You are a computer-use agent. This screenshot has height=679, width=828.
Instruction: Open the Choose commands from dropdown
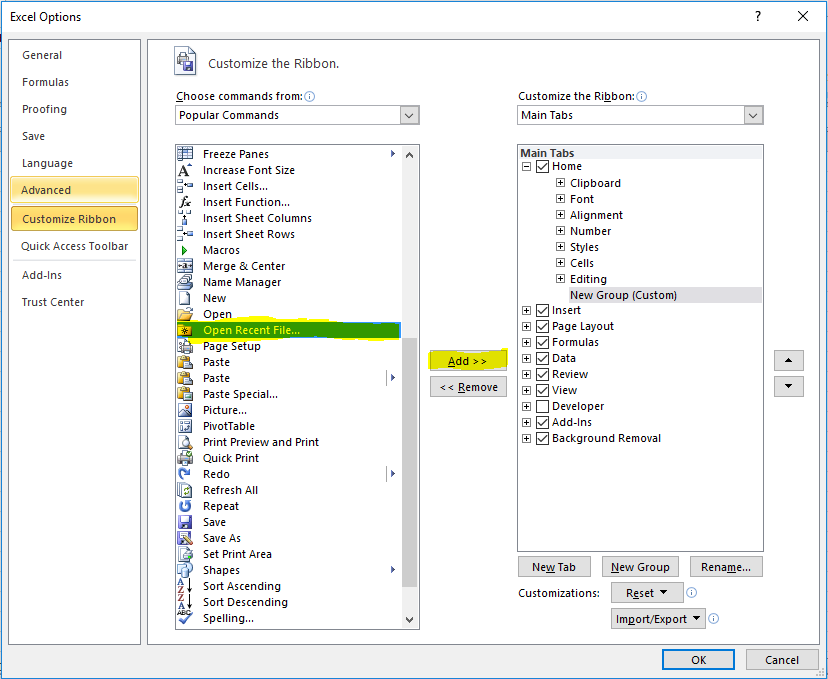point(409,115)
